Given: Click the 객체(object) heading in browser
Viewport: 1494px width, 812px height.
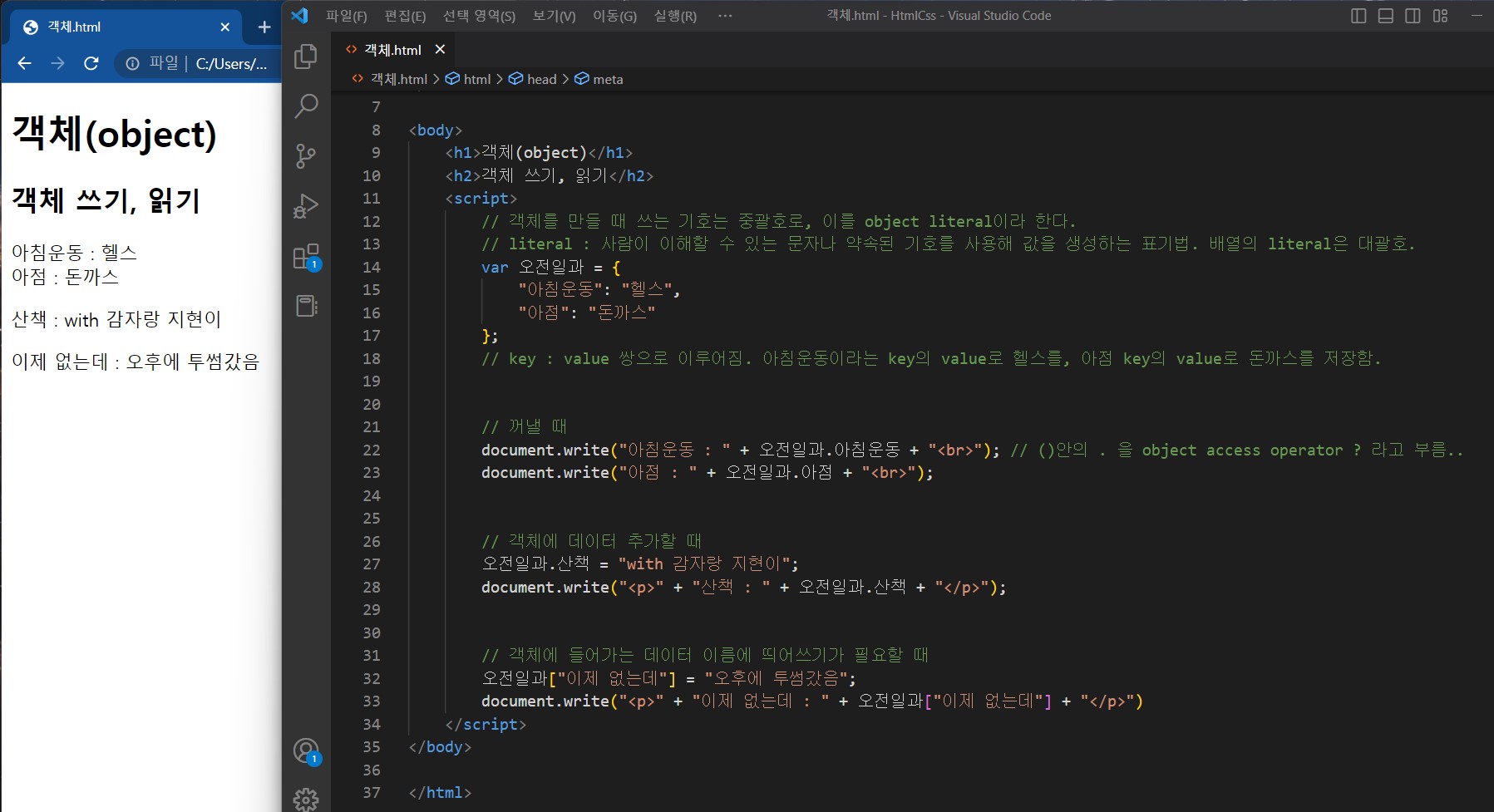Looking at the screenshot, I should click(115, 134).
